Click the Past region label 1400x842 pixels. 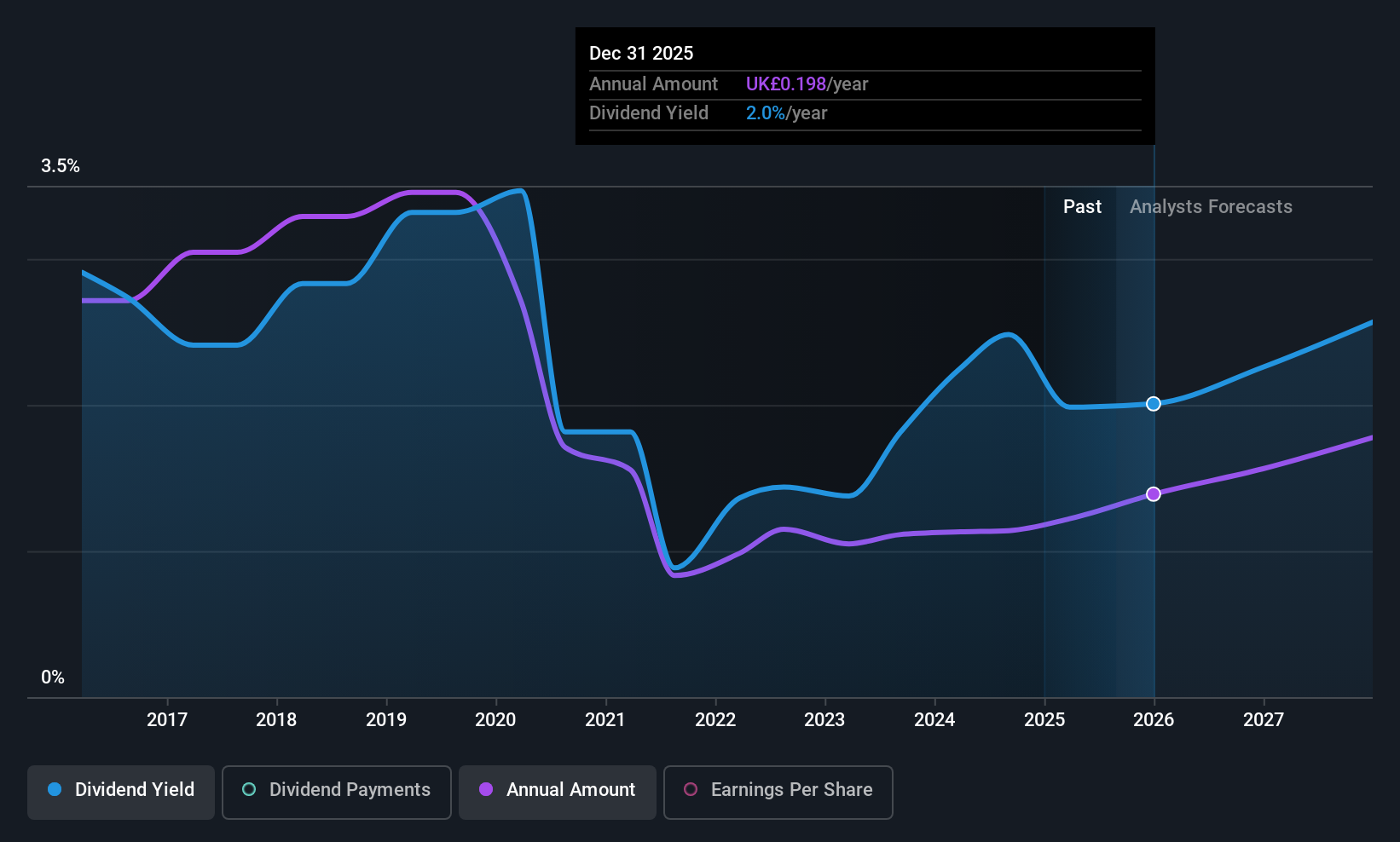1082,207
